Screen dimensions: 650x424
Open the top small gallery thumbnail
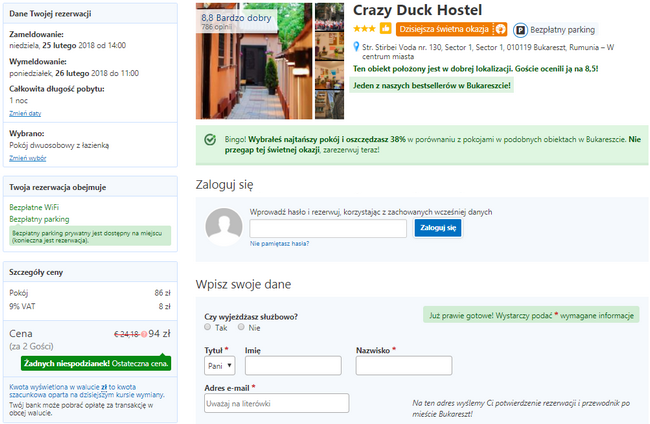point(330,17)
